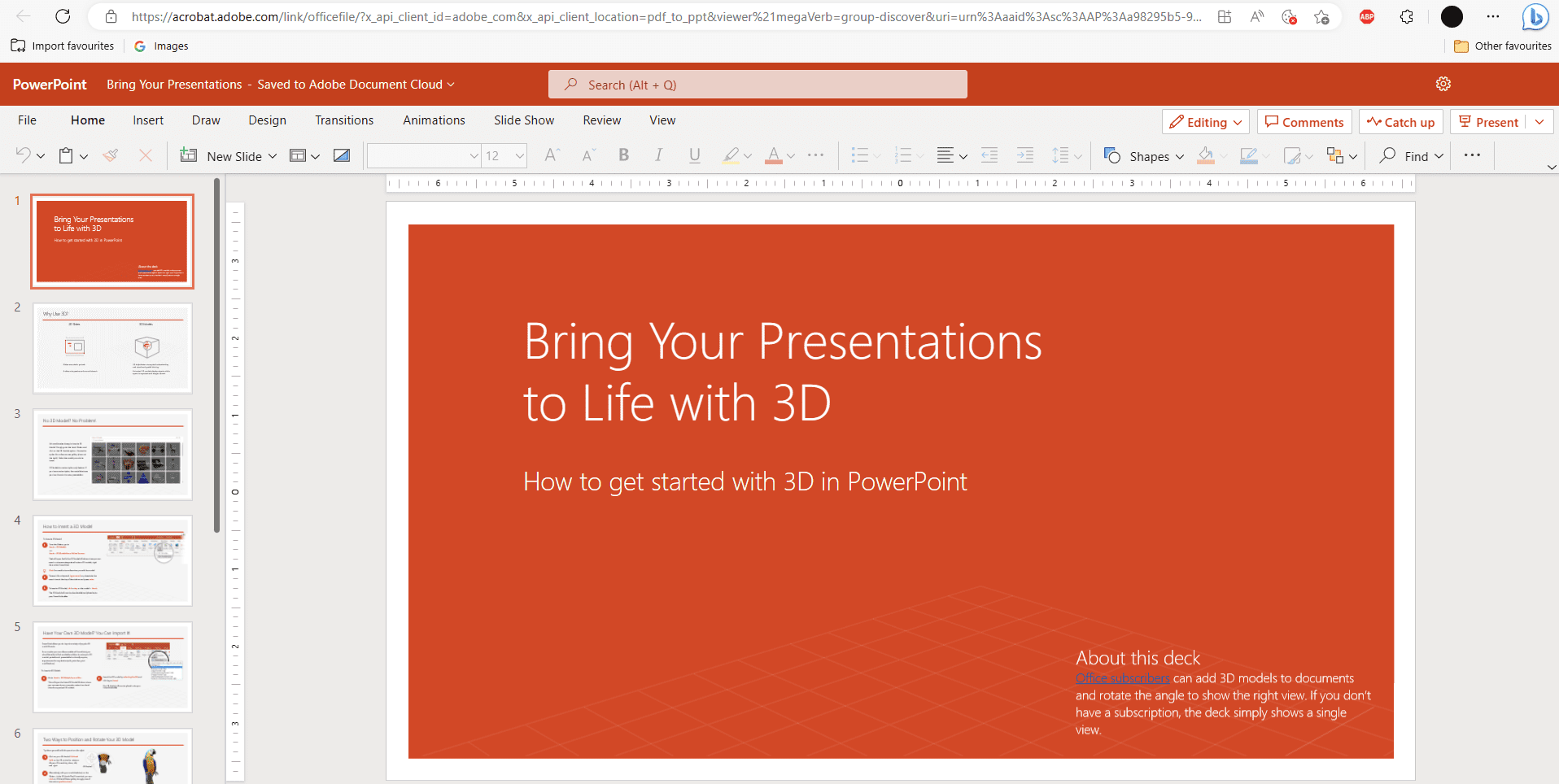Click Increase Font Size icon
Viewport: 1559px width, 784px height.
(x=552, y=155)
